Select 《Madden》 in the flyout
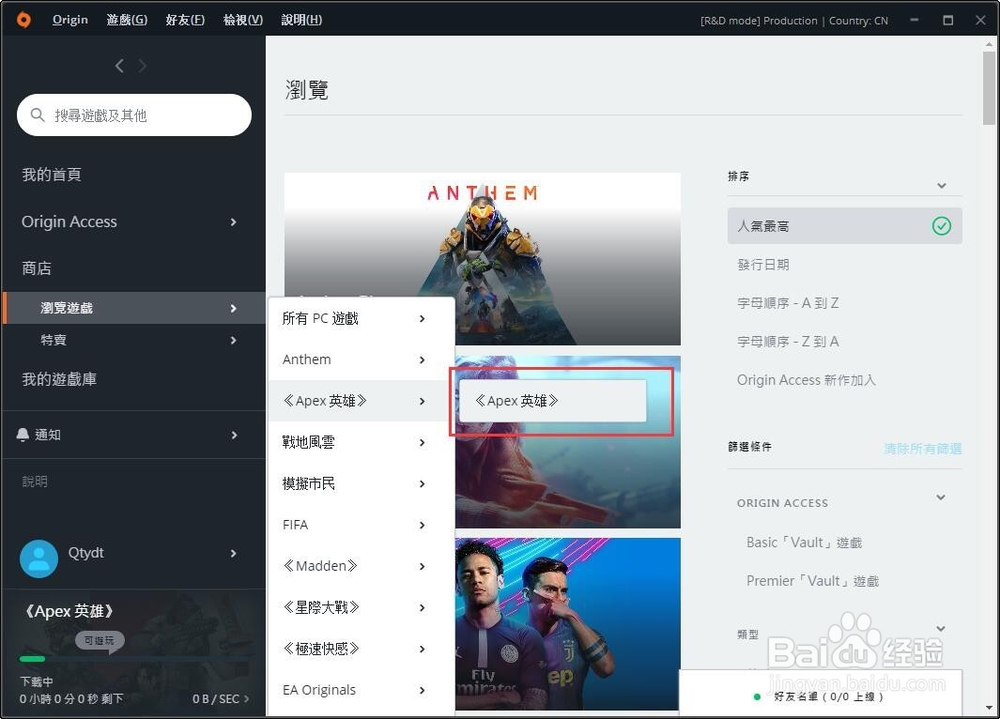Screen dimensions: 1000x719 tap(361, 566)
